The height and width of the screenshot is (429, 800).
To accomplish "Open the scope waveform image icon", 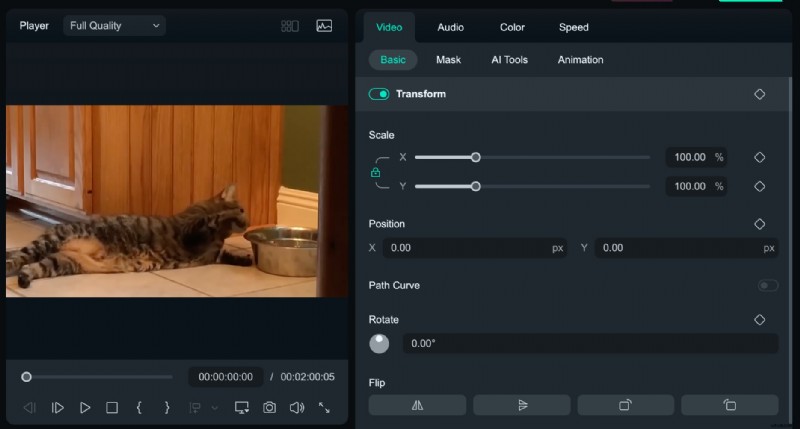I will pyautogui.click(x=324, y=26).
